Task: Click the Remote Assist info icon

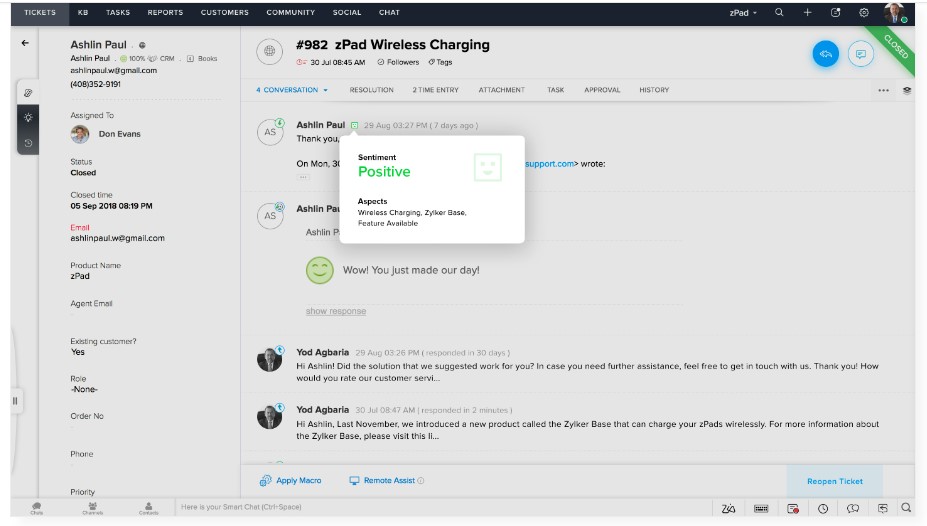Action: [420, 480]
